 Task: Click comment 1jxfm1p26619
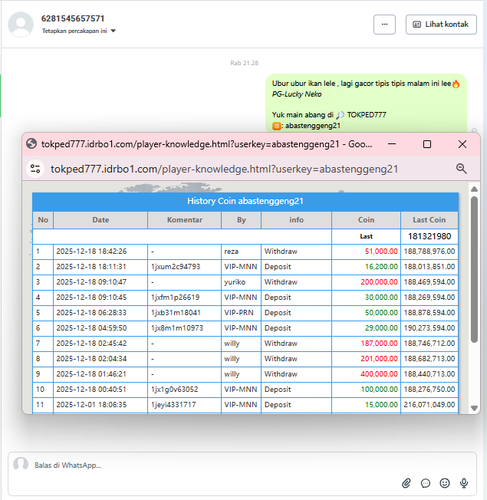175,297
